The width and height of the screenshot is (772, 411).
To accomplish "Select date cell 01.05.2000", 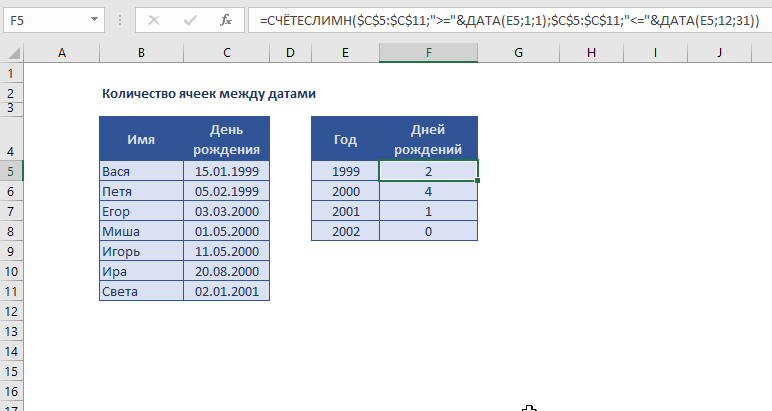I will pos(226,231).
